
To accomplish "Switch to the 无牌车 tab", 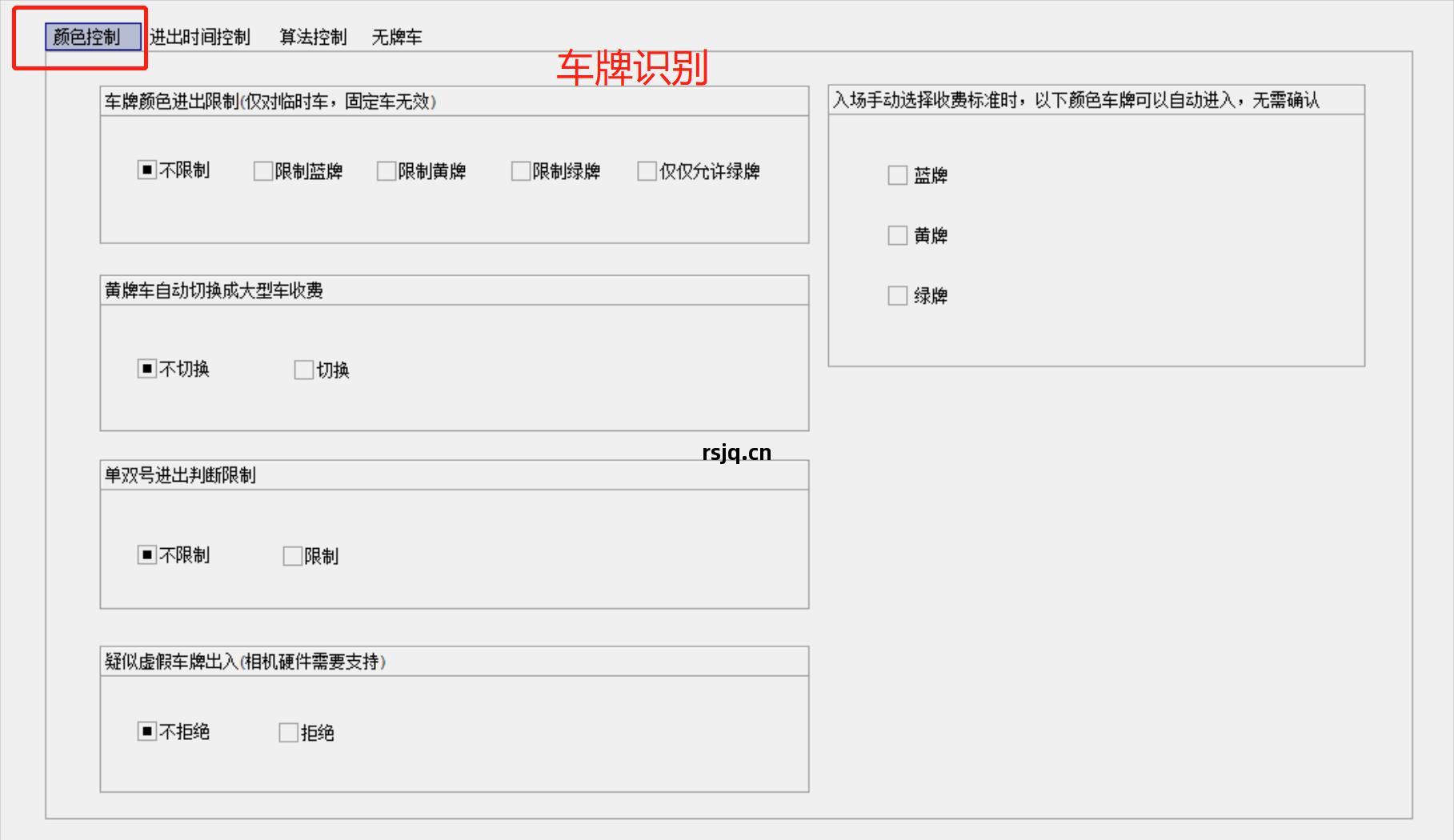I will (x=397, y=37).
